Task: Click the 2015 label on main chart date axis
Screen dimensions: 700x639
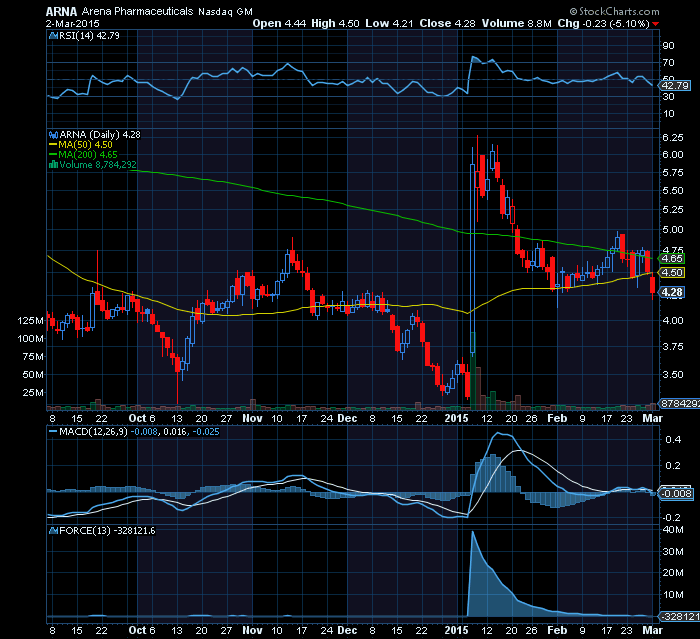Action: pyautogui.click(x=457, y=418)
